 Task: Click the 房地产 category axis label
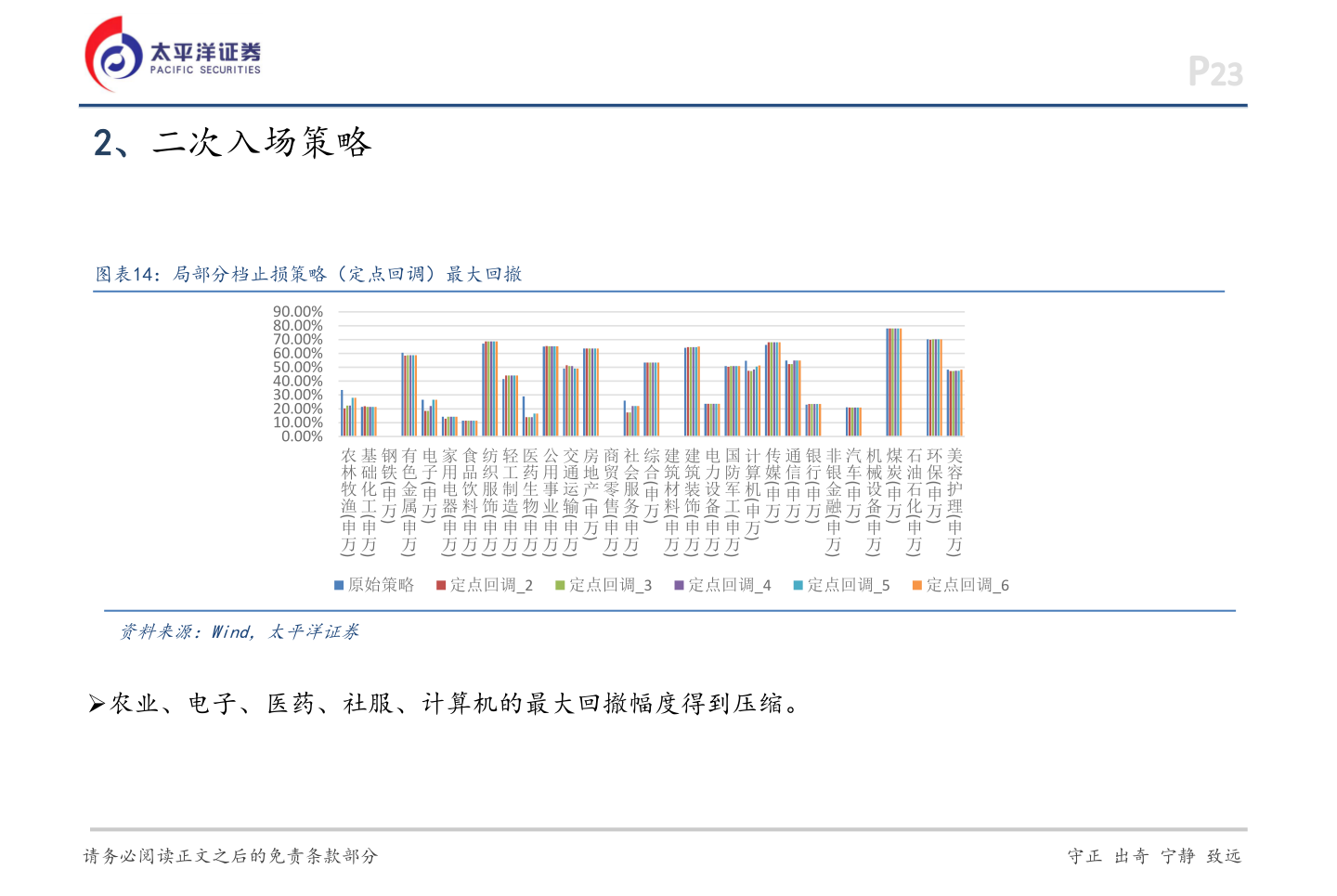pyautogui.click(x=591, y=493)
